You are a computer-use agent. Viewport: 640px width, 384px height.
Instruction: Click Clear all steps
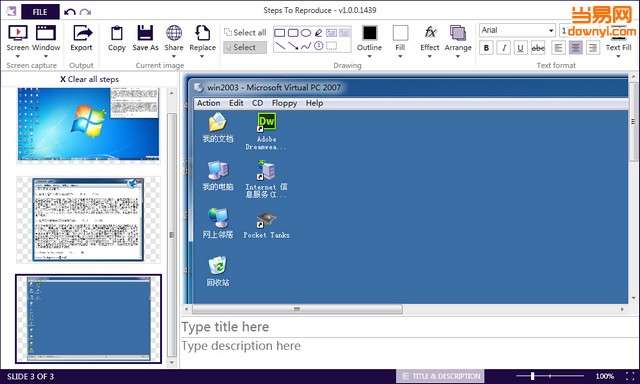(x=89, y=79)
